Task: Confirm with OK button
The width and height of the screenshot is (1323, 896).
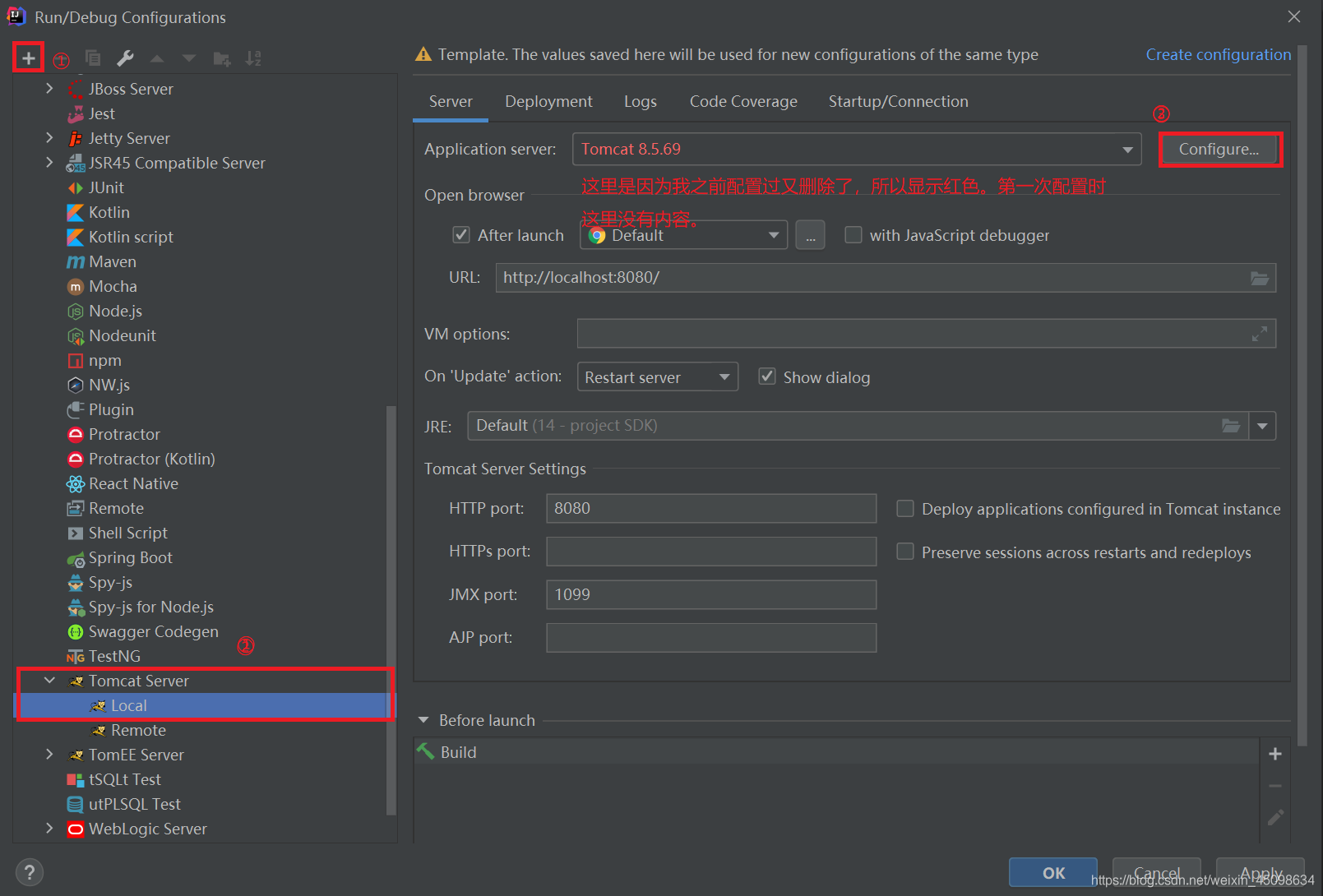Action: click(1053, 873)
